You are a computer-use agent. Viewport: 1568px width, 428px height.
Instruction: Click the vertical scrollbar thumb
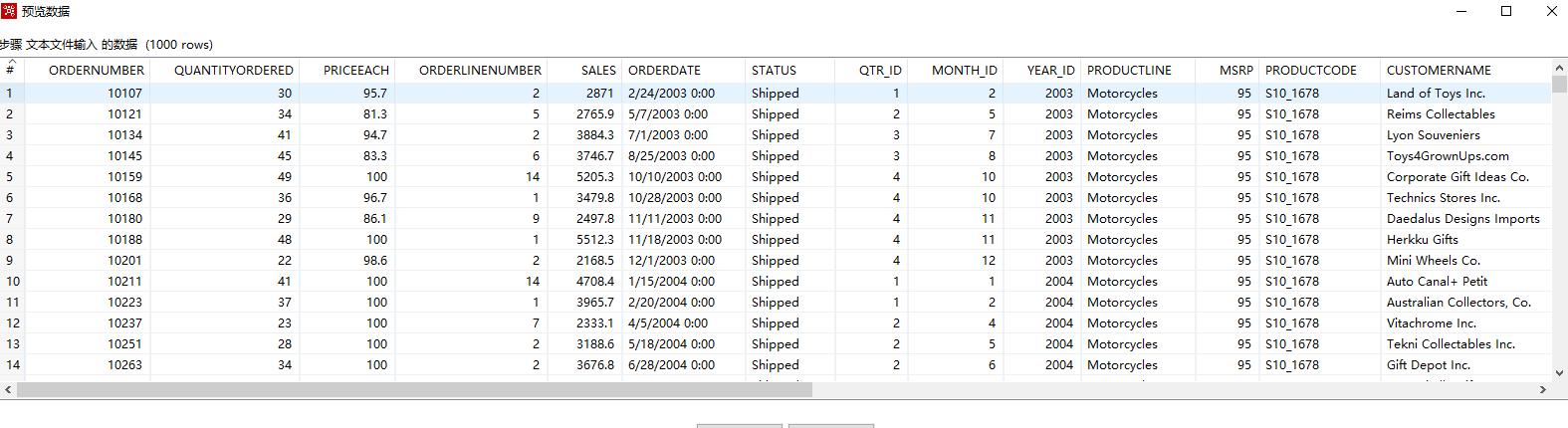click(x=1559, y=84)
